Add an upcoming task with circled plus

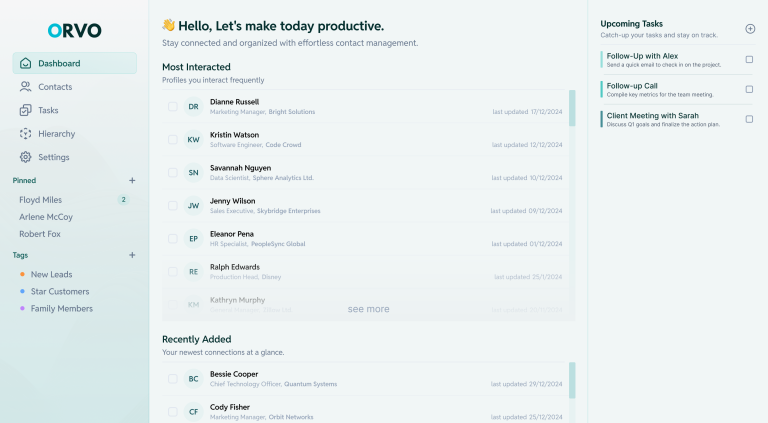pos(750,29)
